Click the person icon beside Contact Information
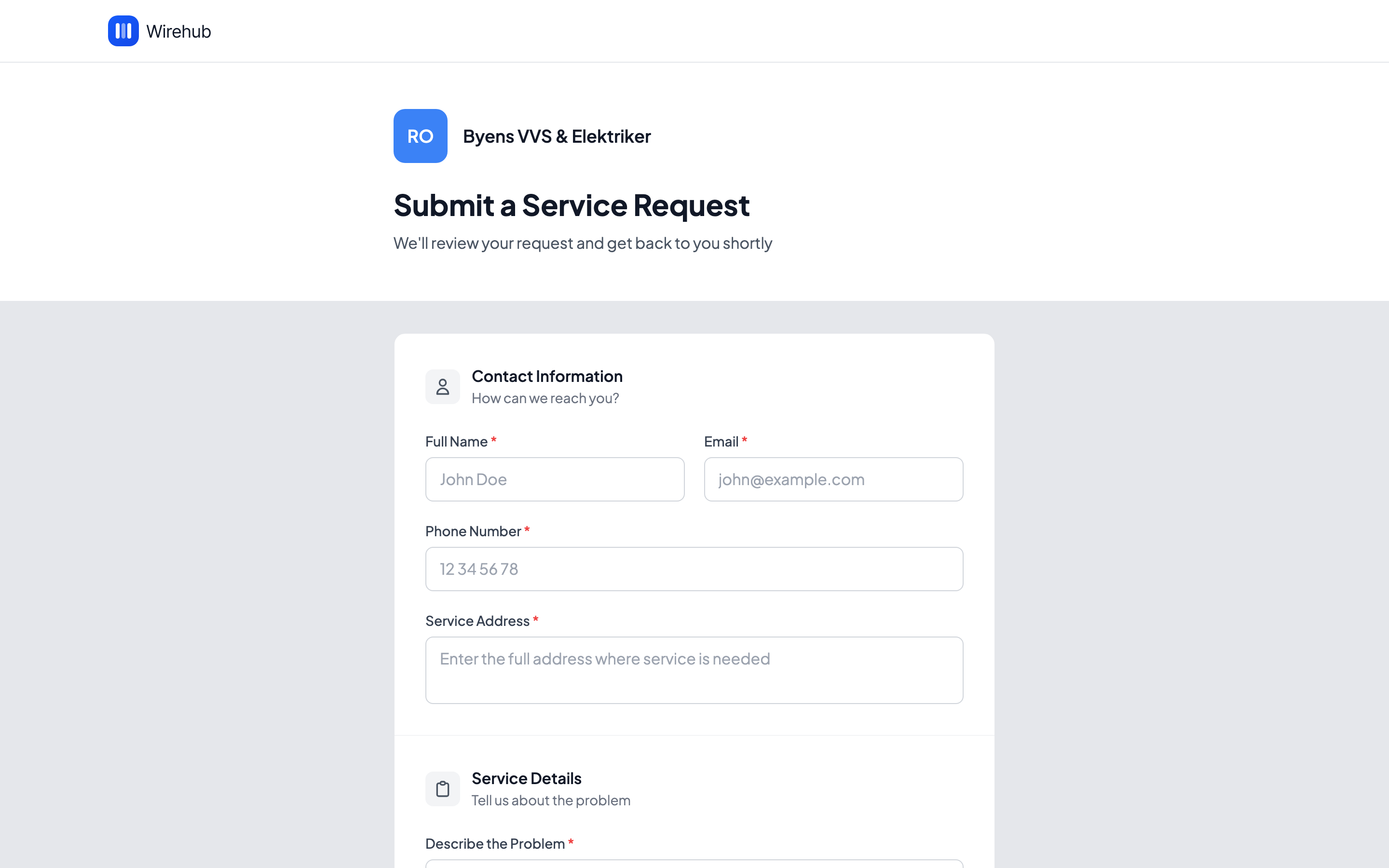 pos(443,387)
